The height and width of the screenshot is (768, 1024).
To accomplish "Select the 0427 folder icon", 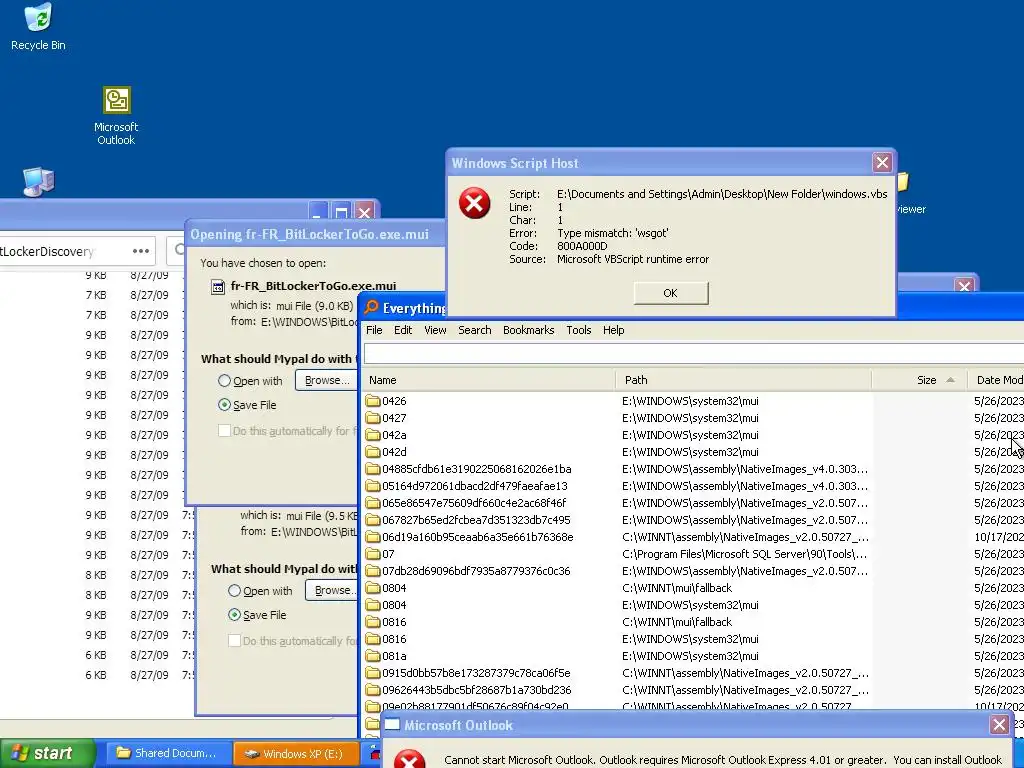I will click(373, 418).
